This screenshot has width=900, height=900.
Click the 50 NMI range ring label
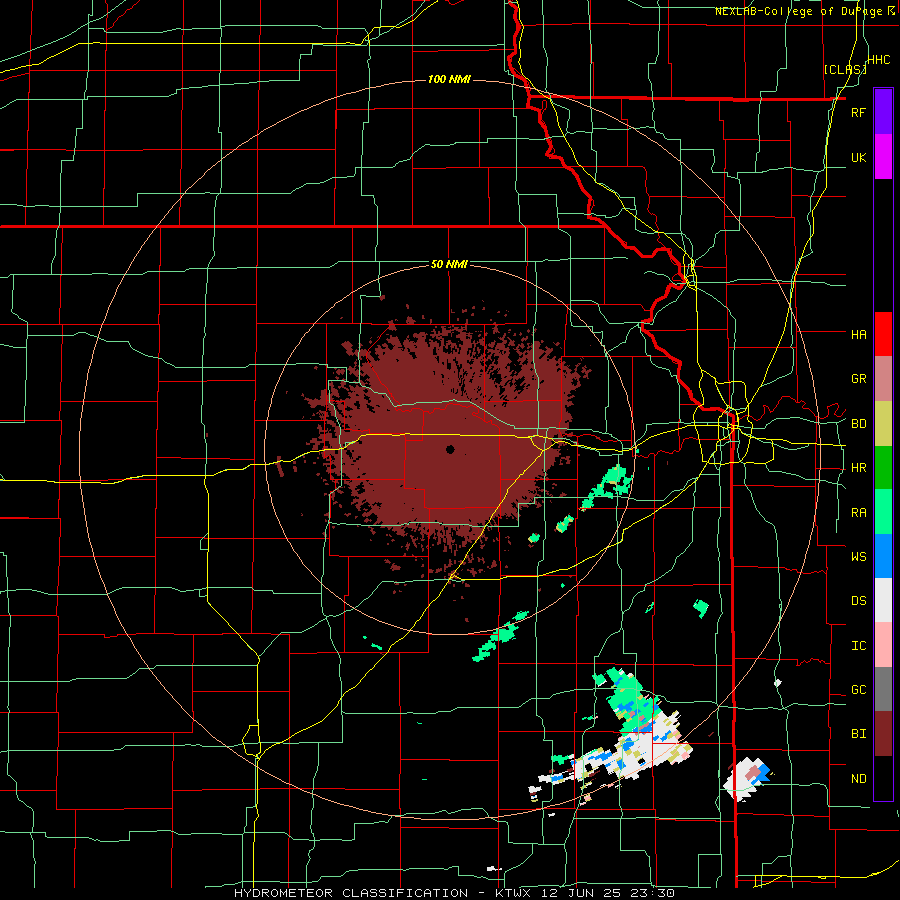click(449, 265)
